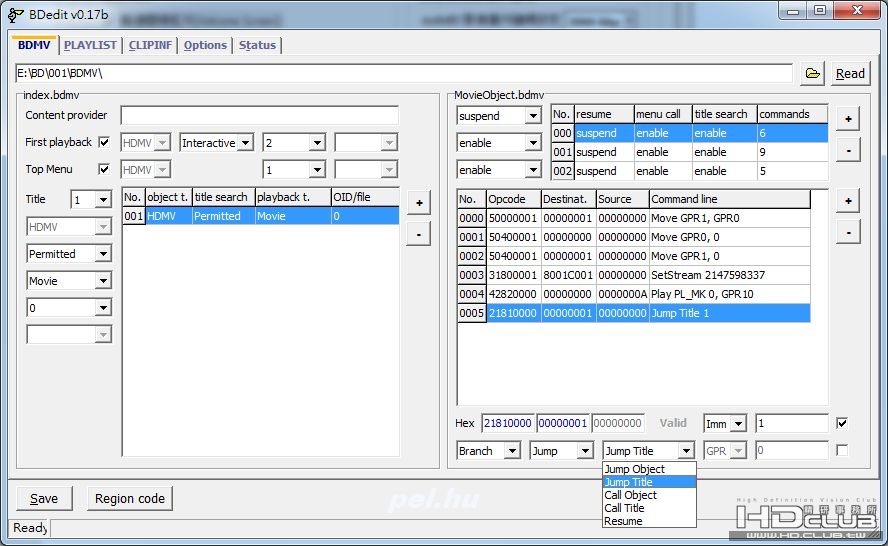
Task: Uncheck the checkbox next to Imm value 1
Action: pos(842,423)
